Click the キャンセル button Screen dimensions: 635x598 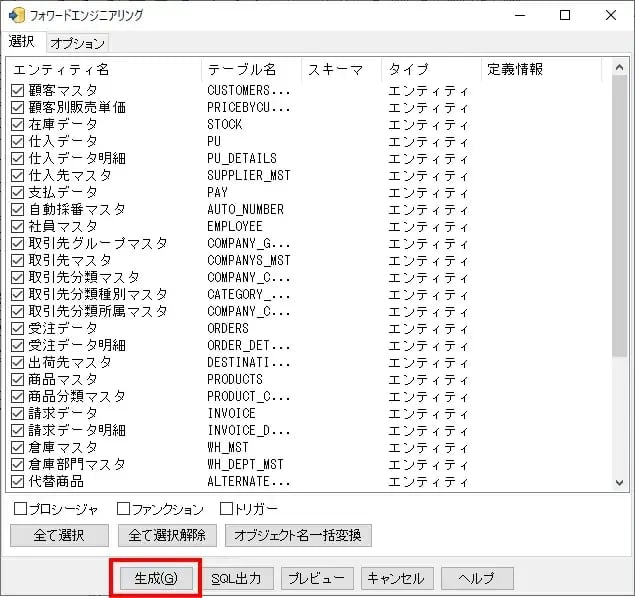point(396,578)
